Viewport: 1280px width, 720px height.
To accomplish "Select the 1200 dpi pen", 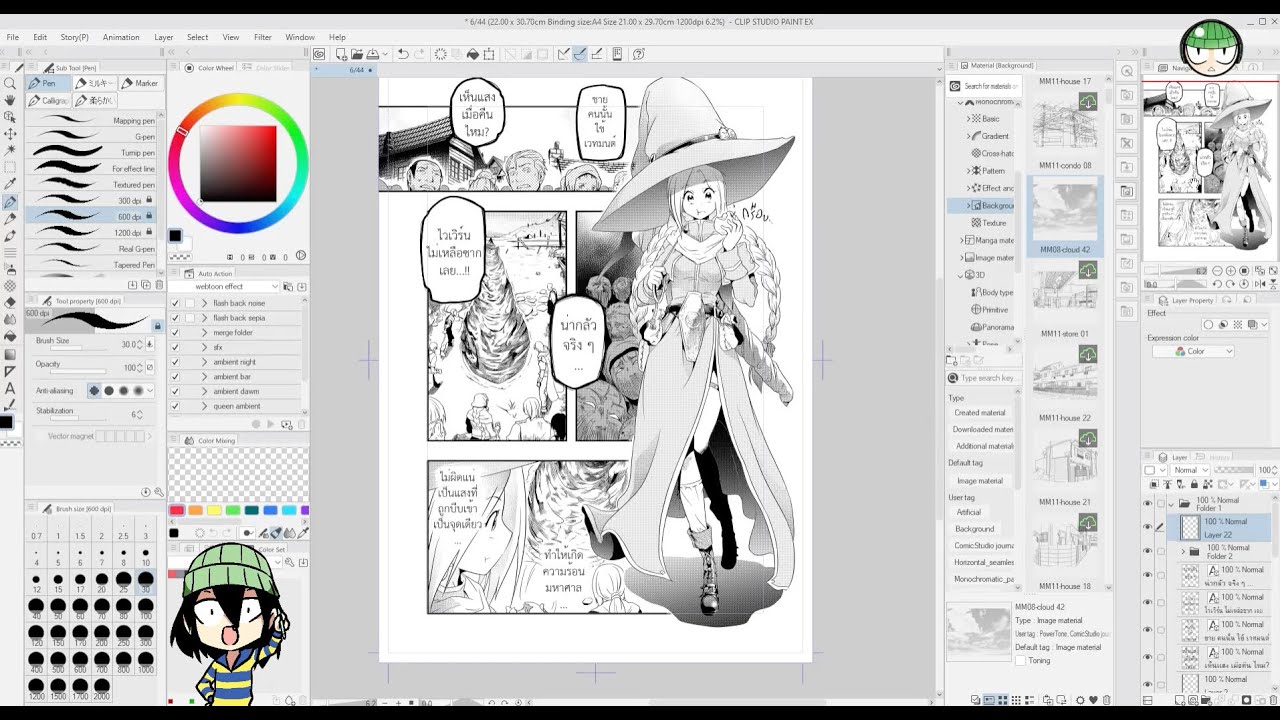I will (x=93, y=232).
